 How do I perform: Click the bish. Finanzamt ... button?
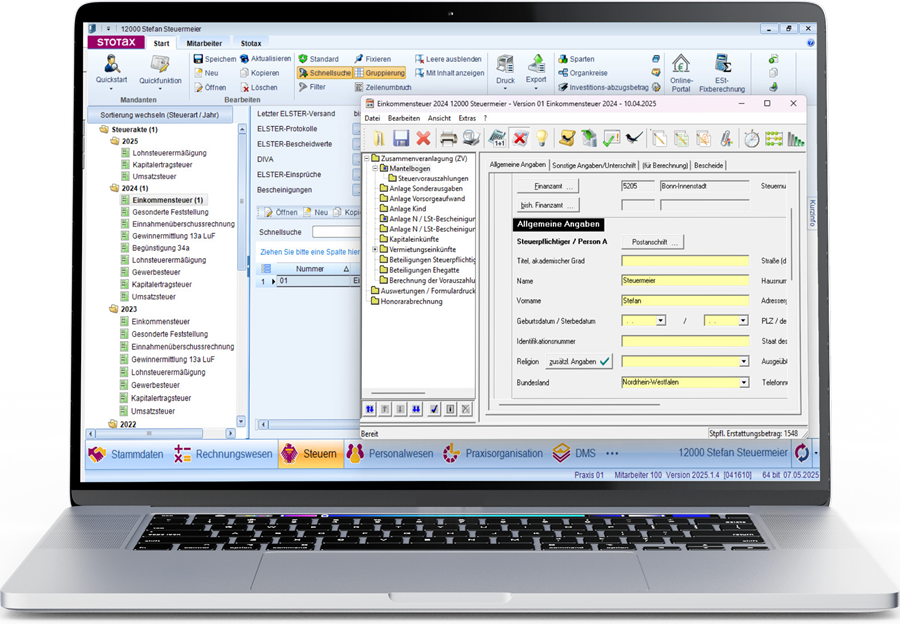pos(548,205)
